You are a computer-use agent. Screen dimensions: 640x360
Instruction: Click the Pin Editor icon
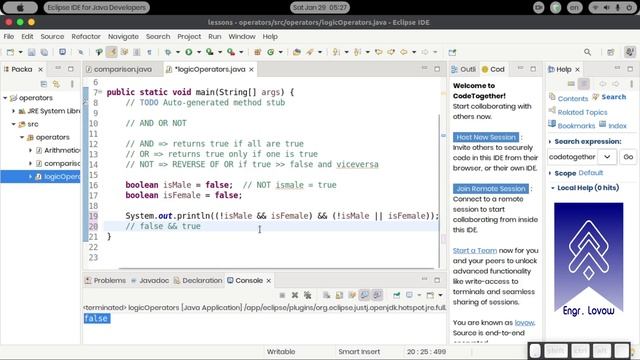(452, 52)
